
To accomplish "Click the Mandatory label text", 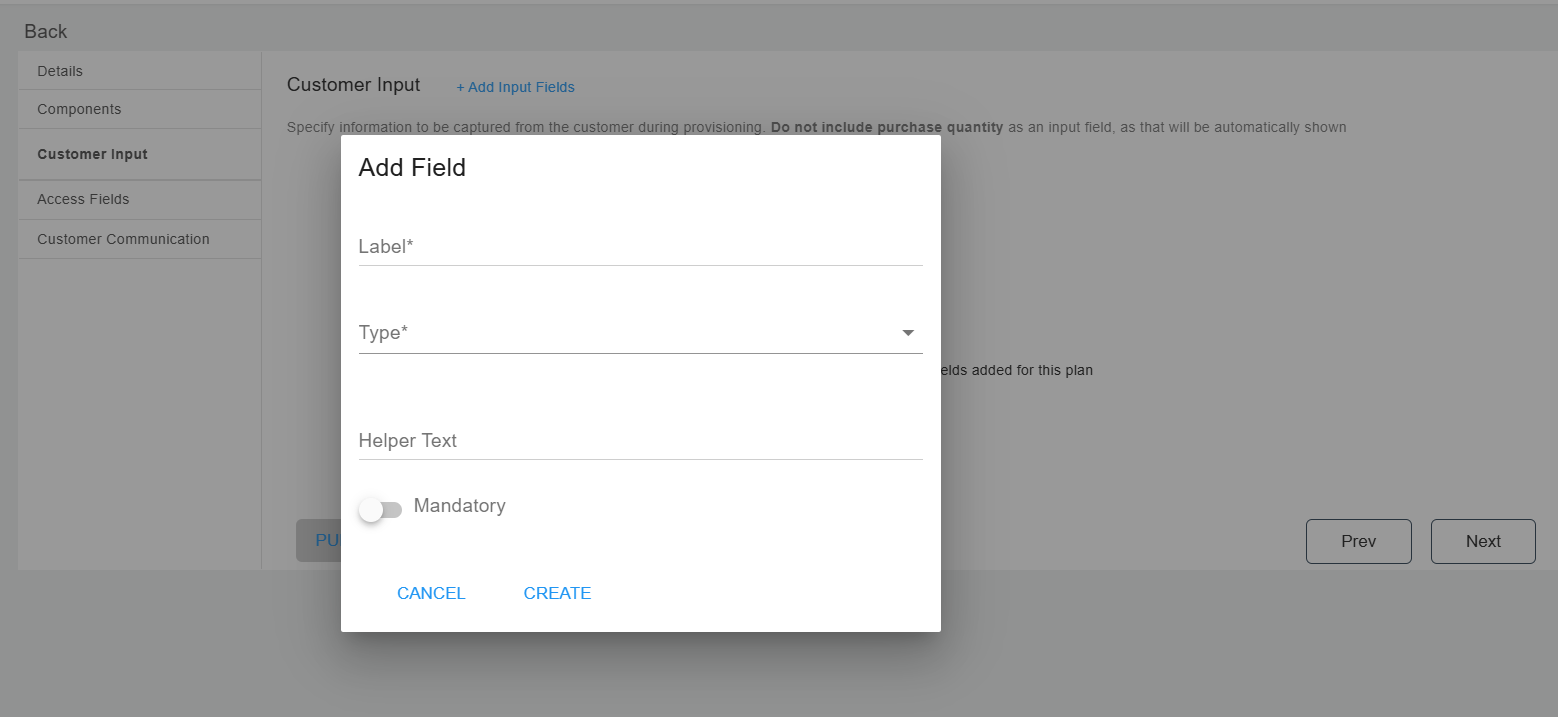I will (459, 506).
